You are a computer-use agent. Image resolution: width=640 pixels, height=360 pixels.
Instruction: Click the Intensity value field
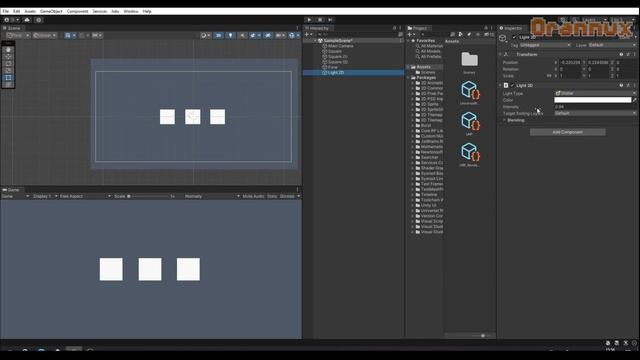(x=595, y=107)
